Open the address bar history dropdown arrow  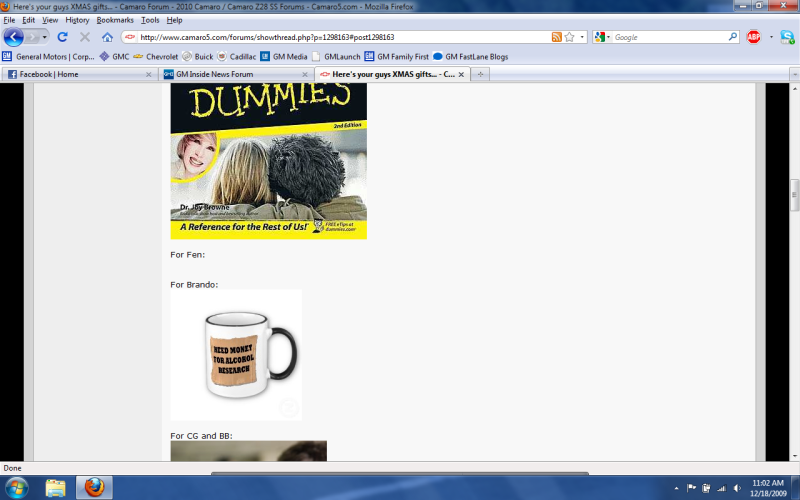coord(582,37)
